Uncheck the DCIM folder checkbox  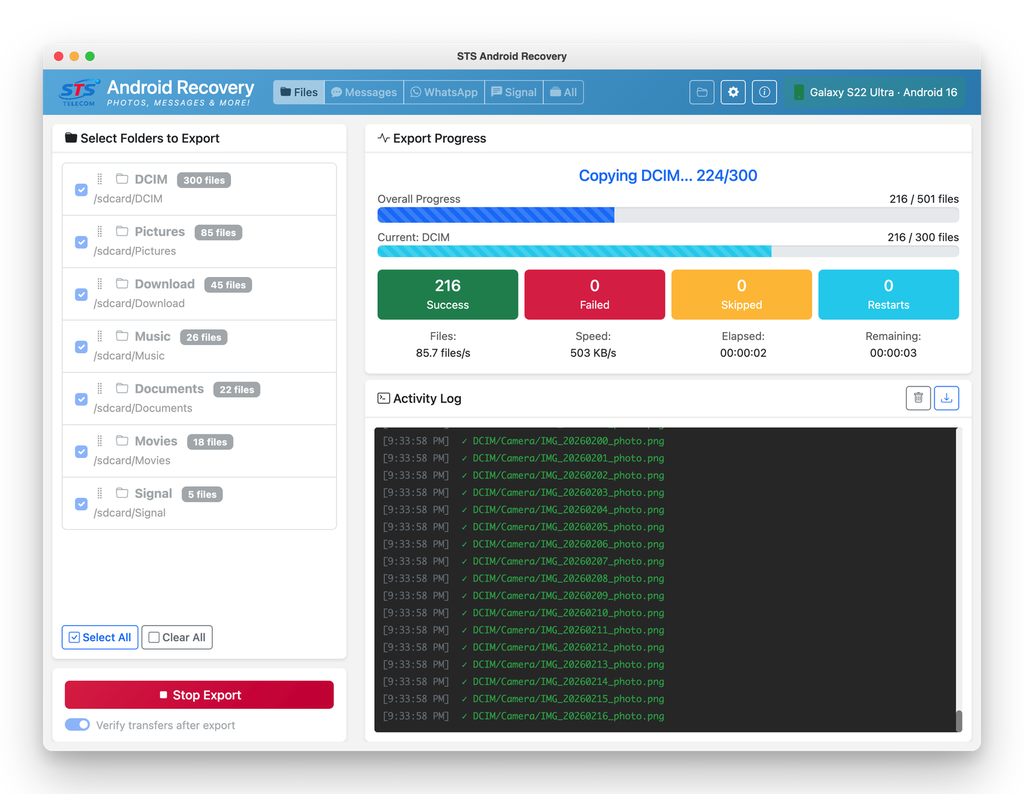coord(81,189)
